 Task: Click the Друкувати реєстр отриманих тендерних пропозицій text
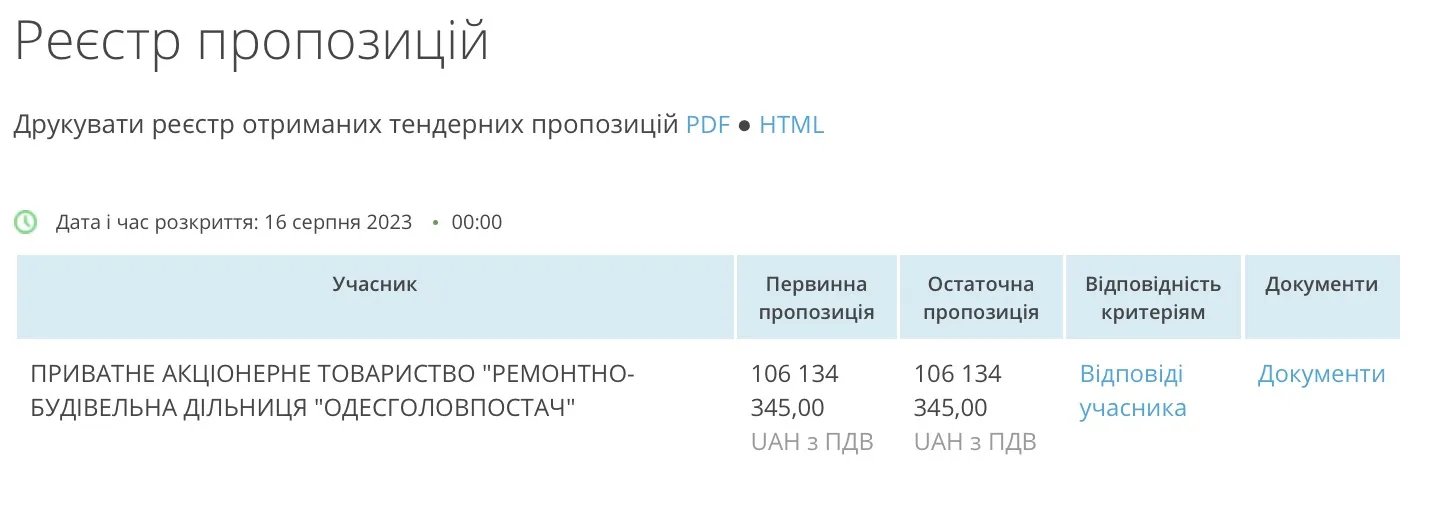(x=345, y=126)
